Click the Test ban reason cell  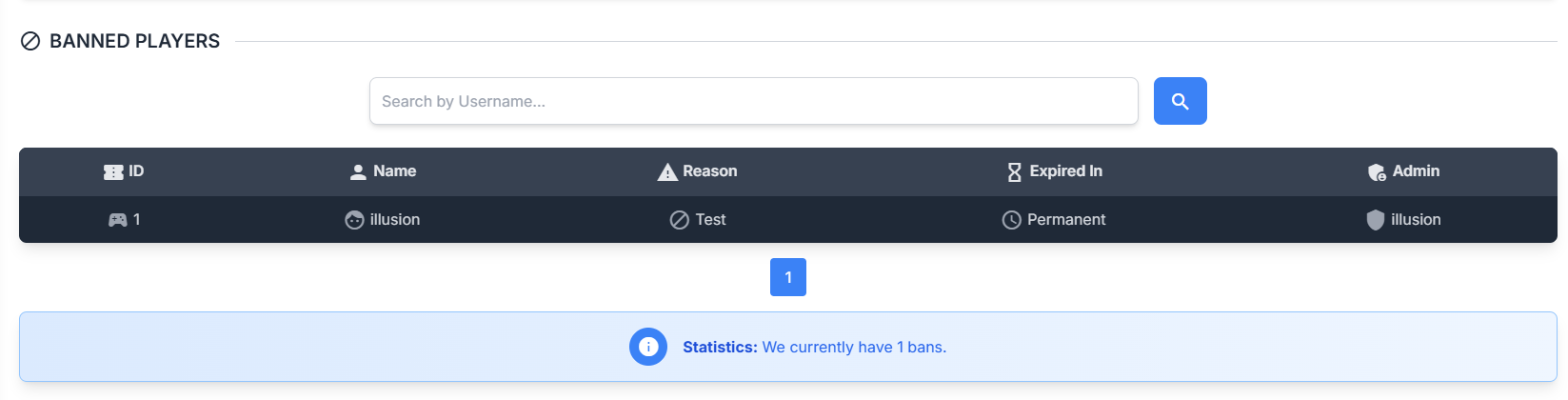coord(710,220)
